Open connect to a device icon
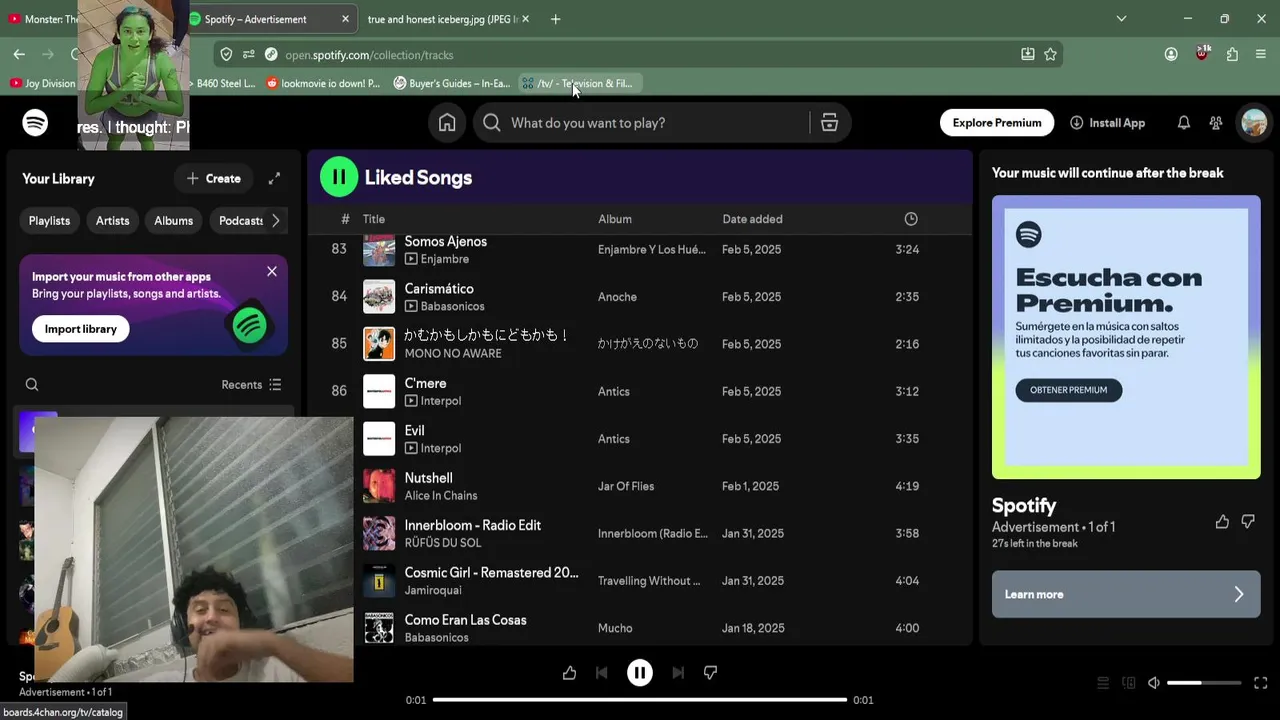 [x=1129, y=683]
